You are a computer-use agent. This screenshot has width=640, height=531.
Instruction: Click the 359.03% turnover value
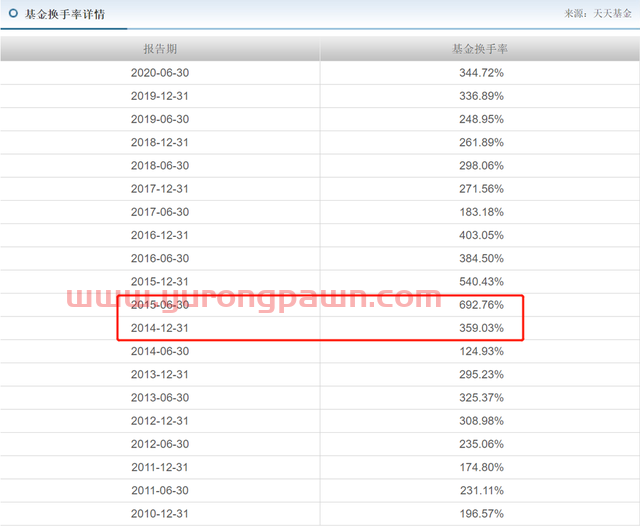pyautogui.click(x=481, y=328)
